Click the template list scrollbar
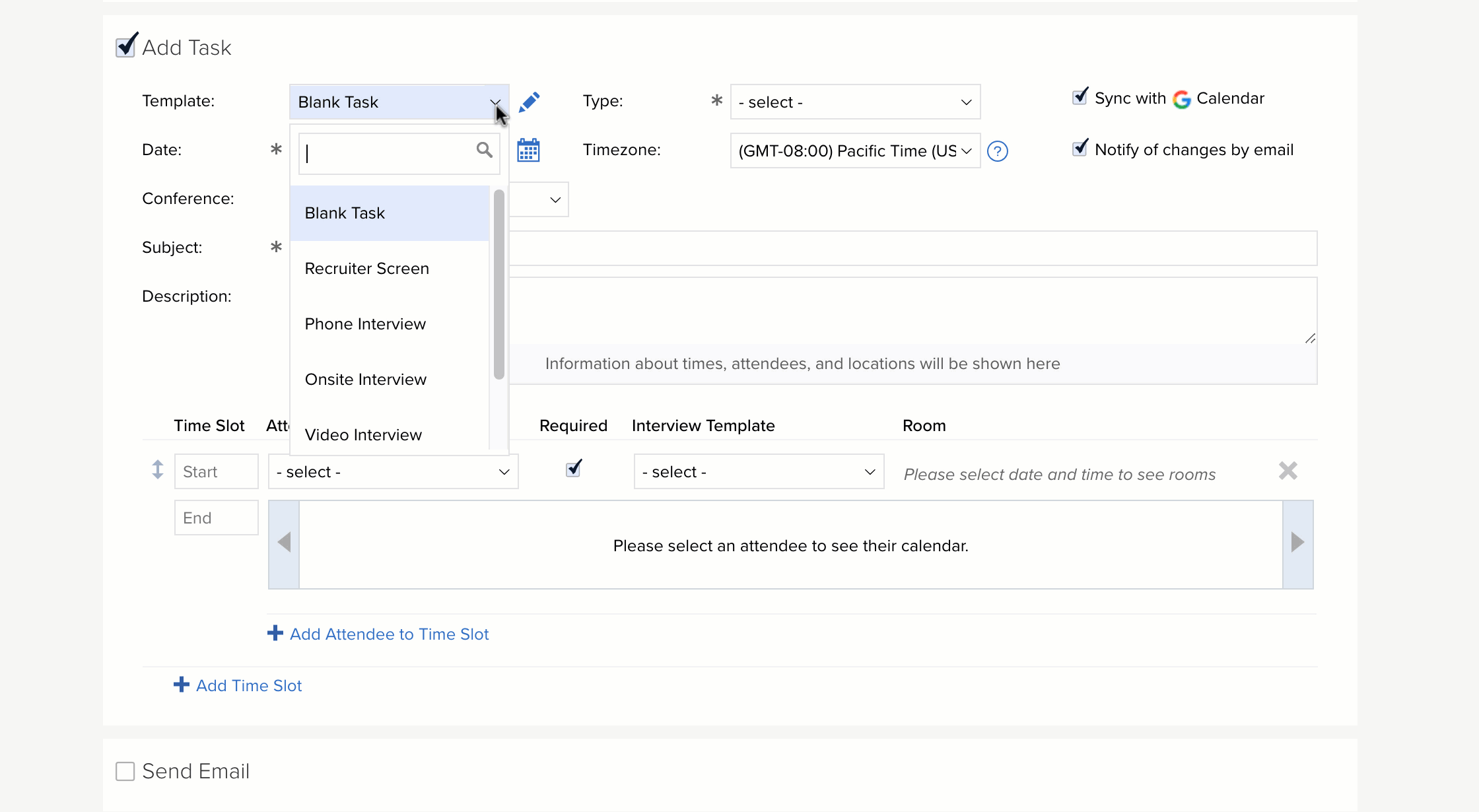Viewport: 1479px width, 812px height. point(499,284)
